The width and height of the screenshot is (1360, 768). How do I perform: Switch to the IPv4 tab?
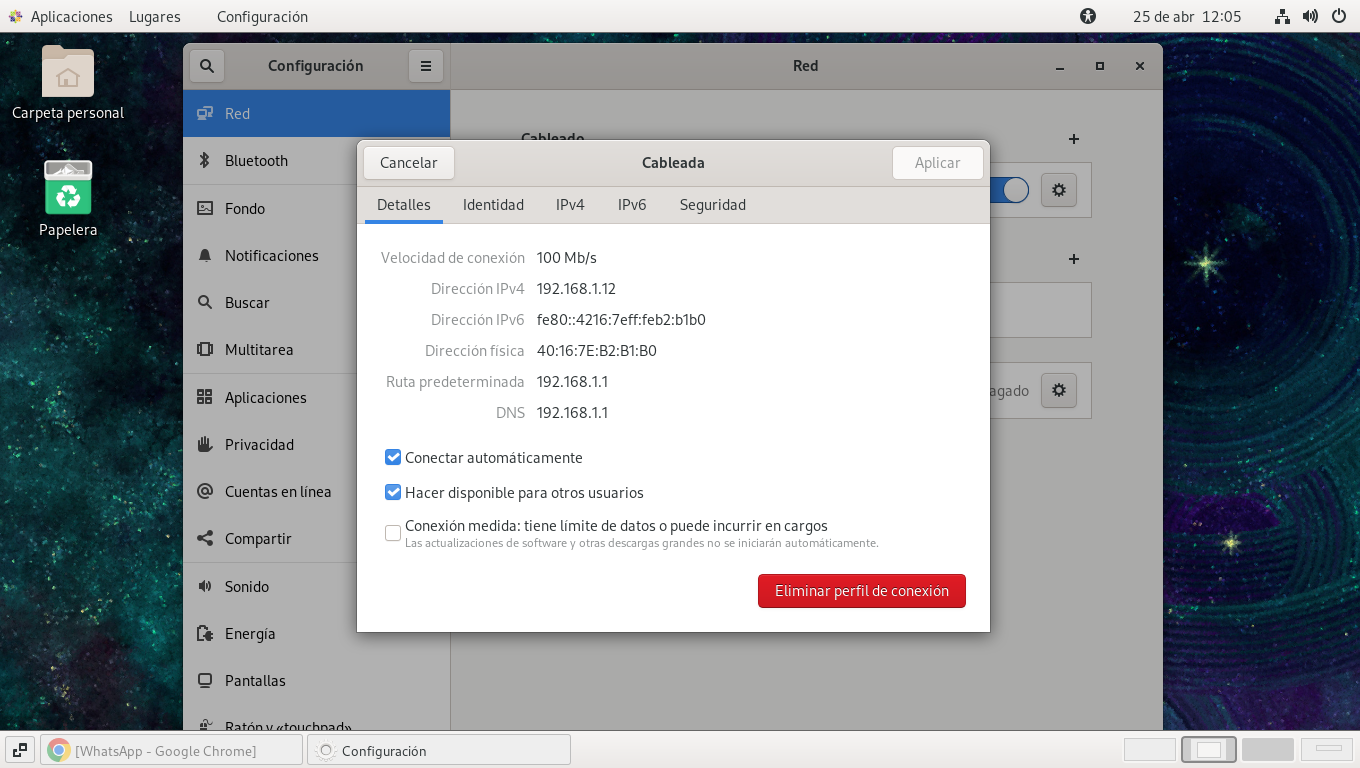tap(570, 205)
